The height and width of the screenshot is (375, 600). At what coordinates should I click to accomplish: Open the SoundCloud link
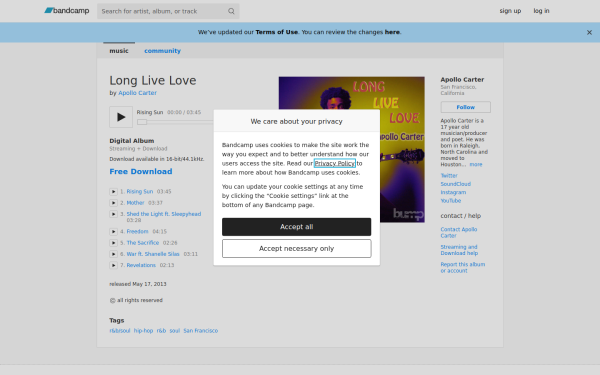455,184
